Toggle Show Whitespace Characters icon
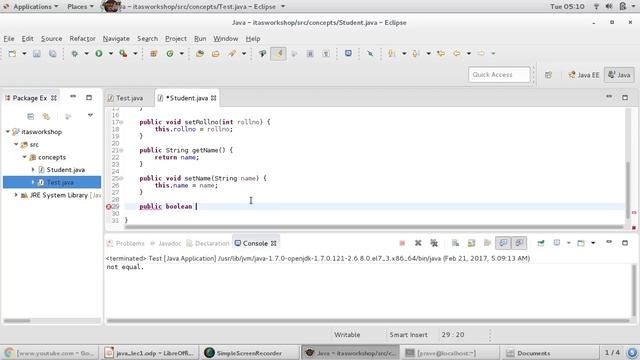The height and width of the screenshot is (360, 640). pos(326,53)
